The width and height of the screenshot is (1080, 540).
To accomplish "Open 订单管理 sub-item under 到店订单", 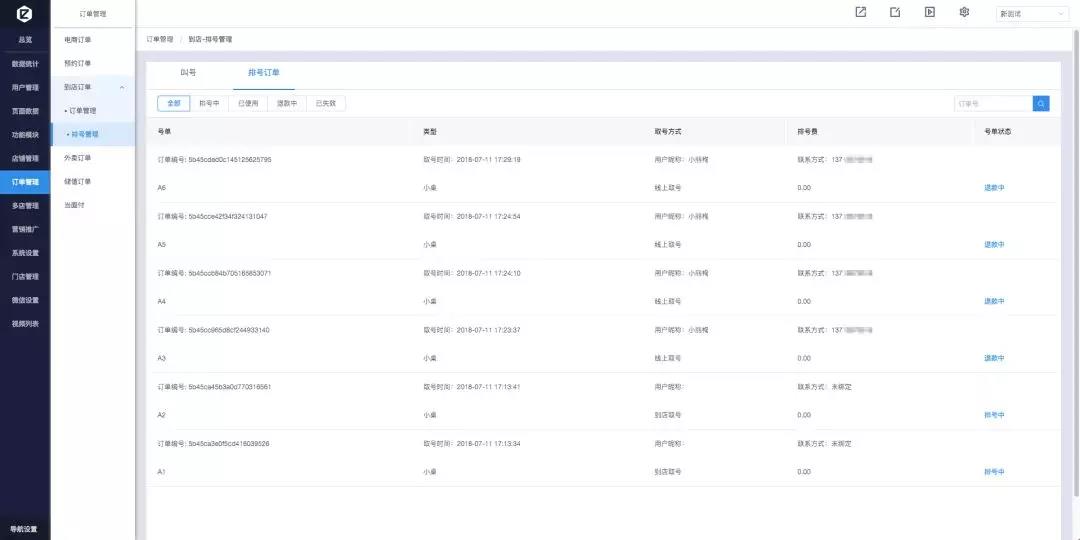I will pos(81,111).
